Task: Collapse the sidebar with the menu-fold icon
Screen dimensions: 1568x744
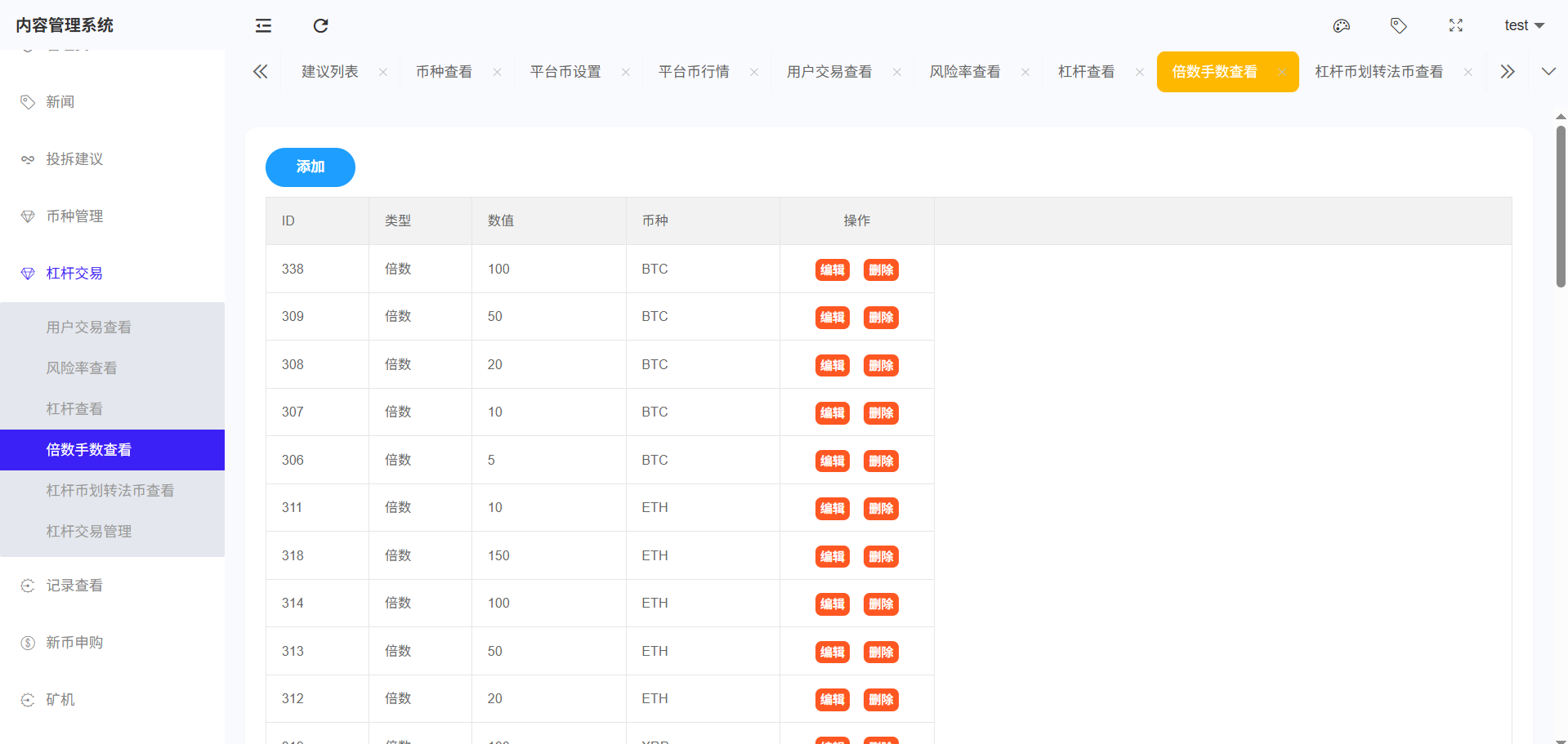Action: pos(263,25)
